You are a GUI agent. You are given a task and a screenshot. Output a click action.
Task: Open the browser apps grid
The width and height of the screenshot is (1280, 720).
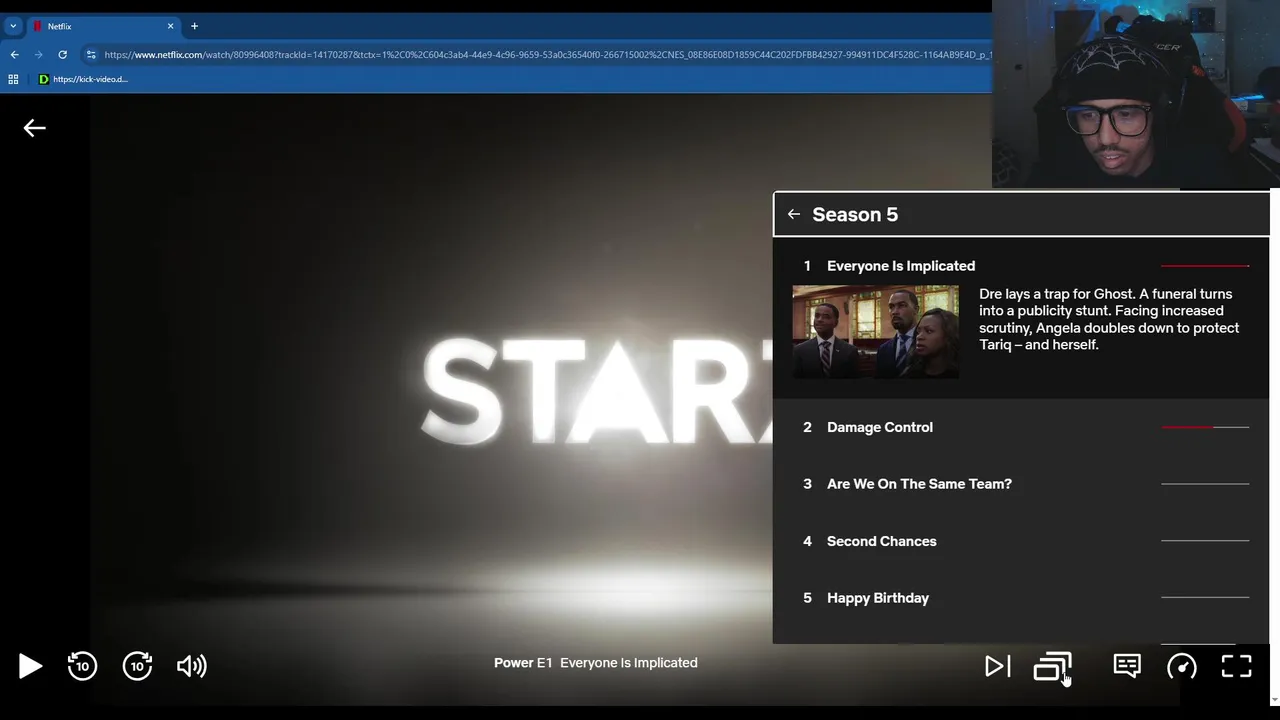(x=13, y=79)
